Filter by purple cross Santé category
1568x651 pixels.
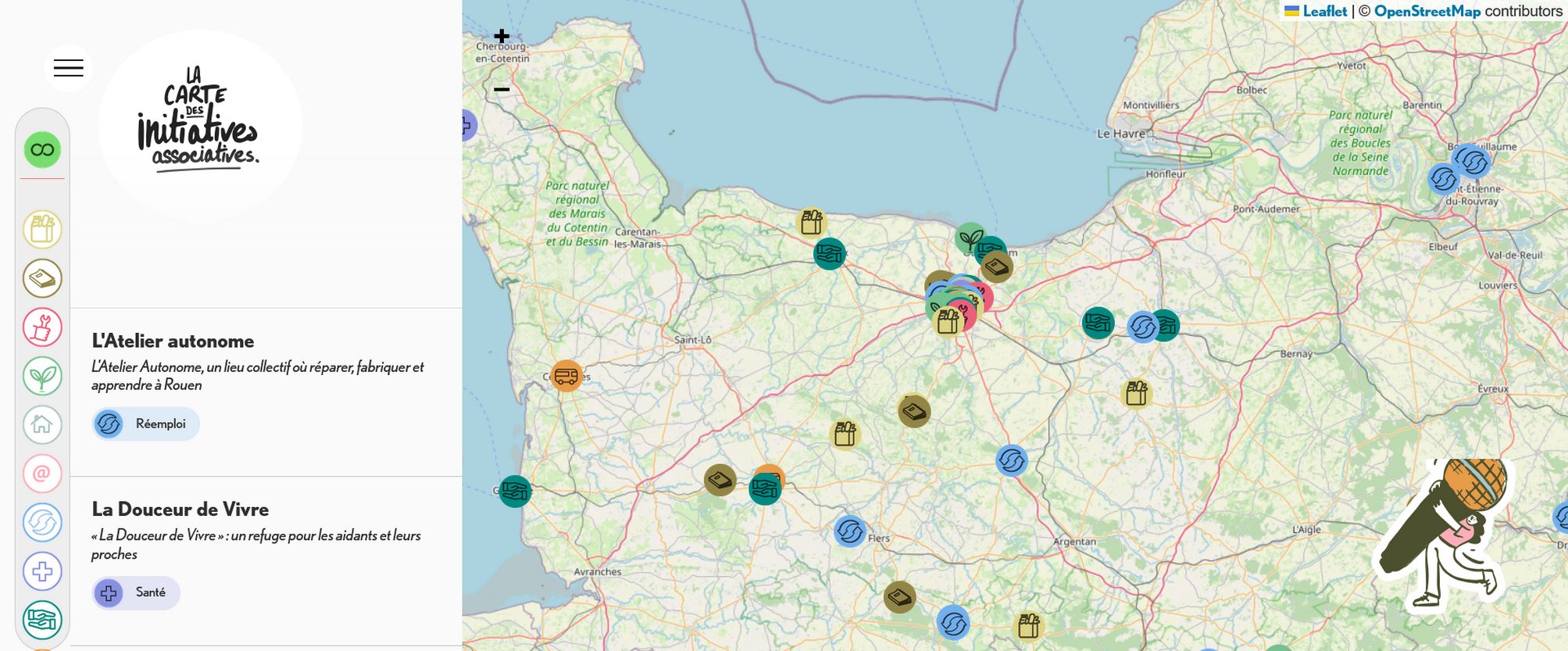pos(42,571)
